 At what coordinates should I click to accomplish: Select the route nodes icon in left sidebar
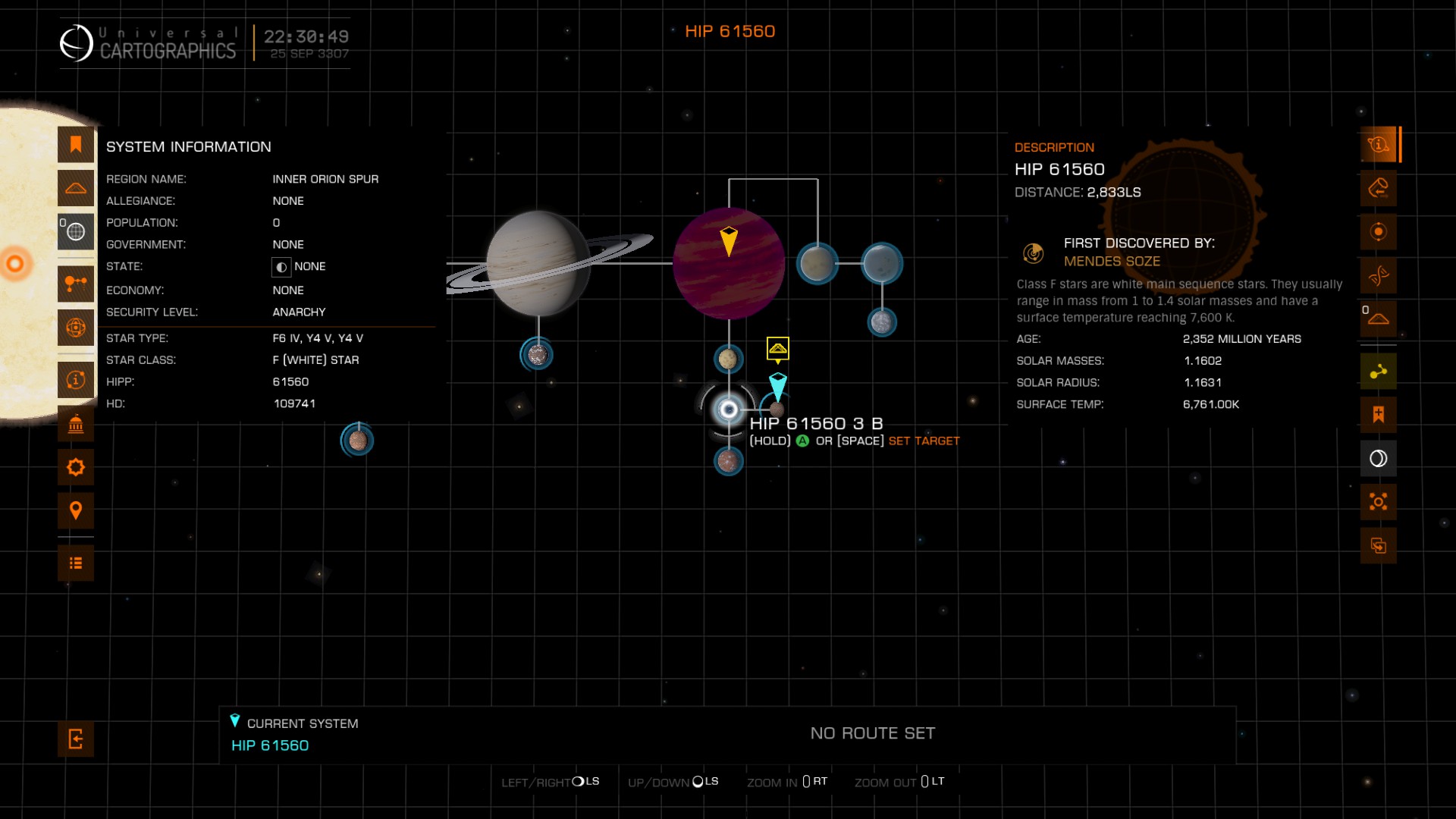tap(76, 284)
